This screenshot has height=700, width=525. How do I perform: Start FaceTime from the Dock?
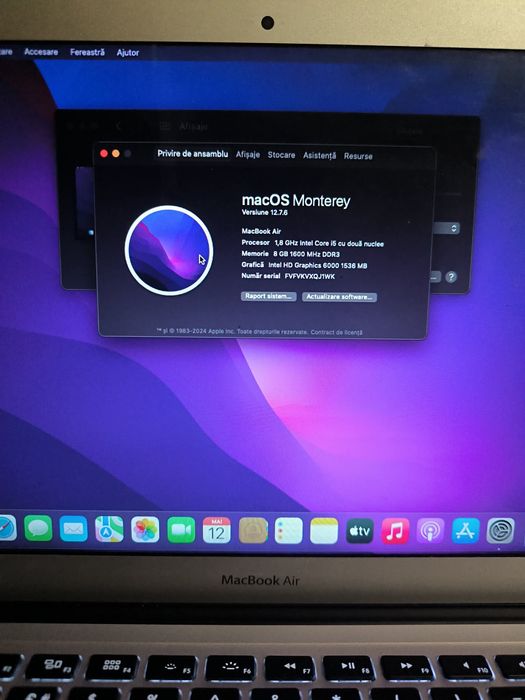181,530
